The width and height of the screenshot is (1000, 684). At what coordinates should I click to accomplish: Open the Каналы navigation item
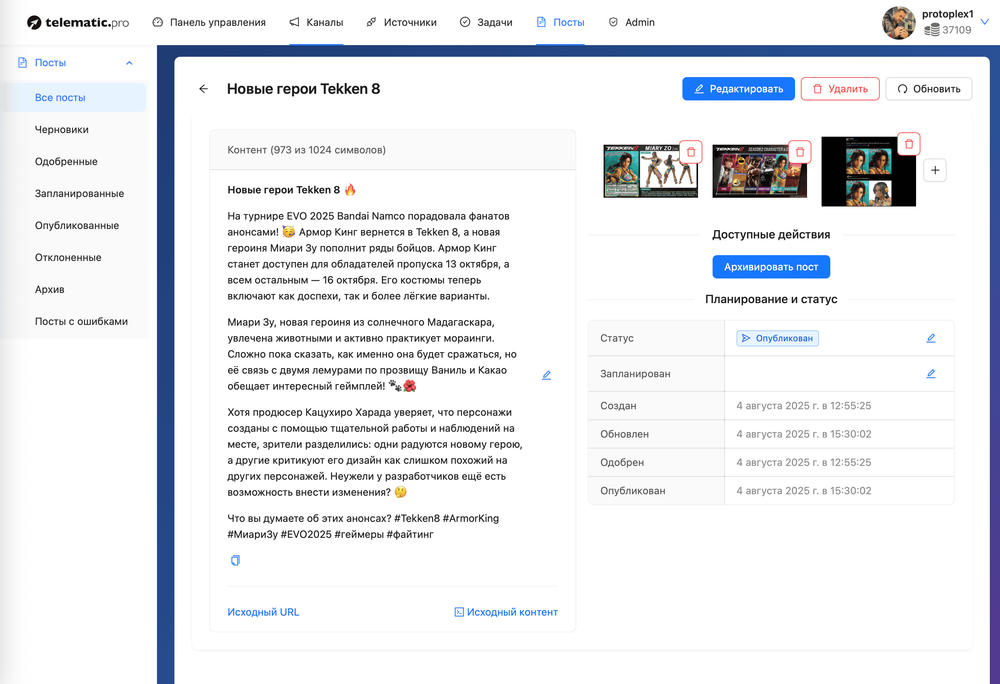[x=316, y=22]
